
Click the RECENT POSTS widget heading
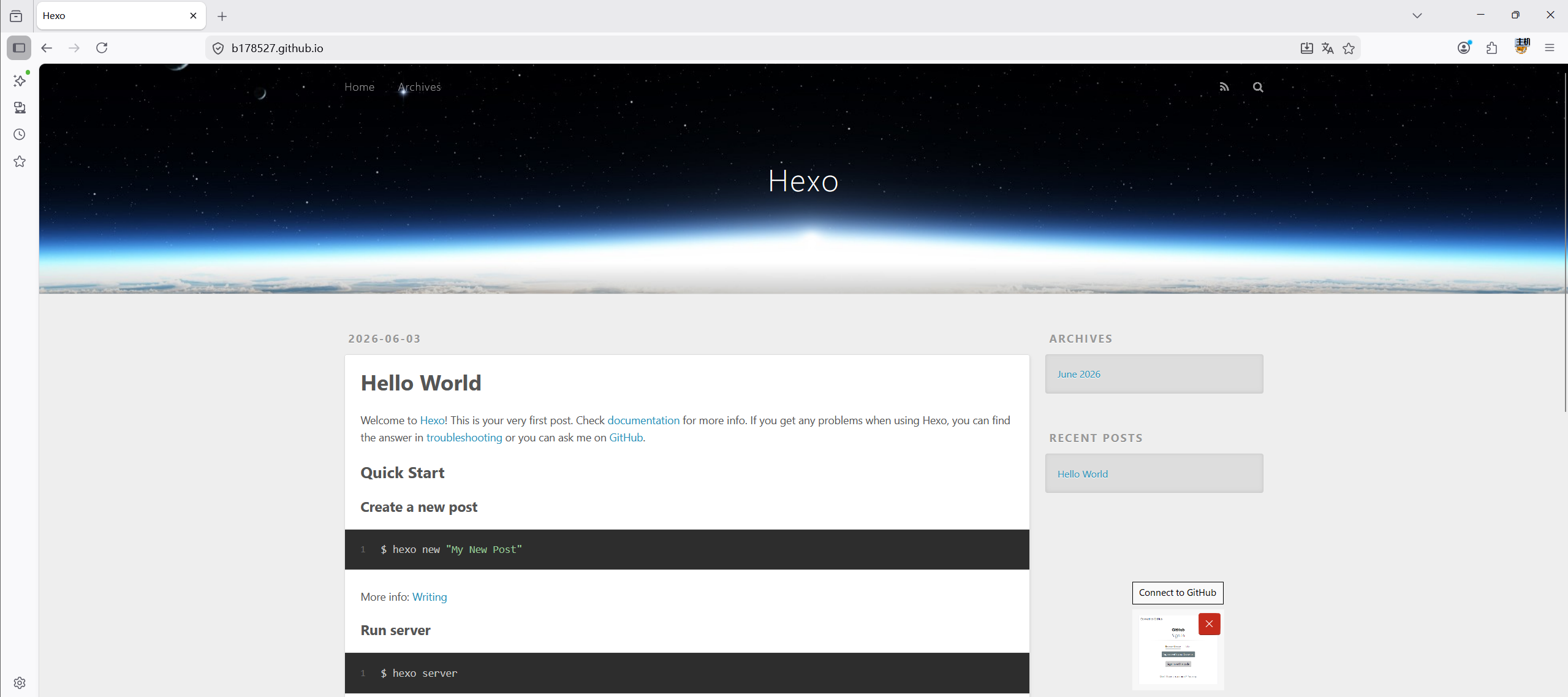click(x=1096, y=438)
